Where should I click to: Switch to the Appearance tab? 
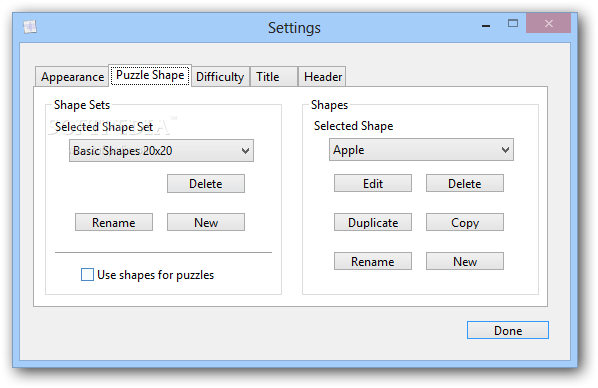[72, 77]
